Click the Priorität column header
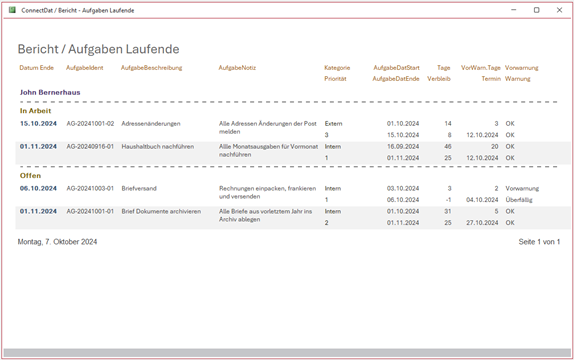 (x=335, y=79)
